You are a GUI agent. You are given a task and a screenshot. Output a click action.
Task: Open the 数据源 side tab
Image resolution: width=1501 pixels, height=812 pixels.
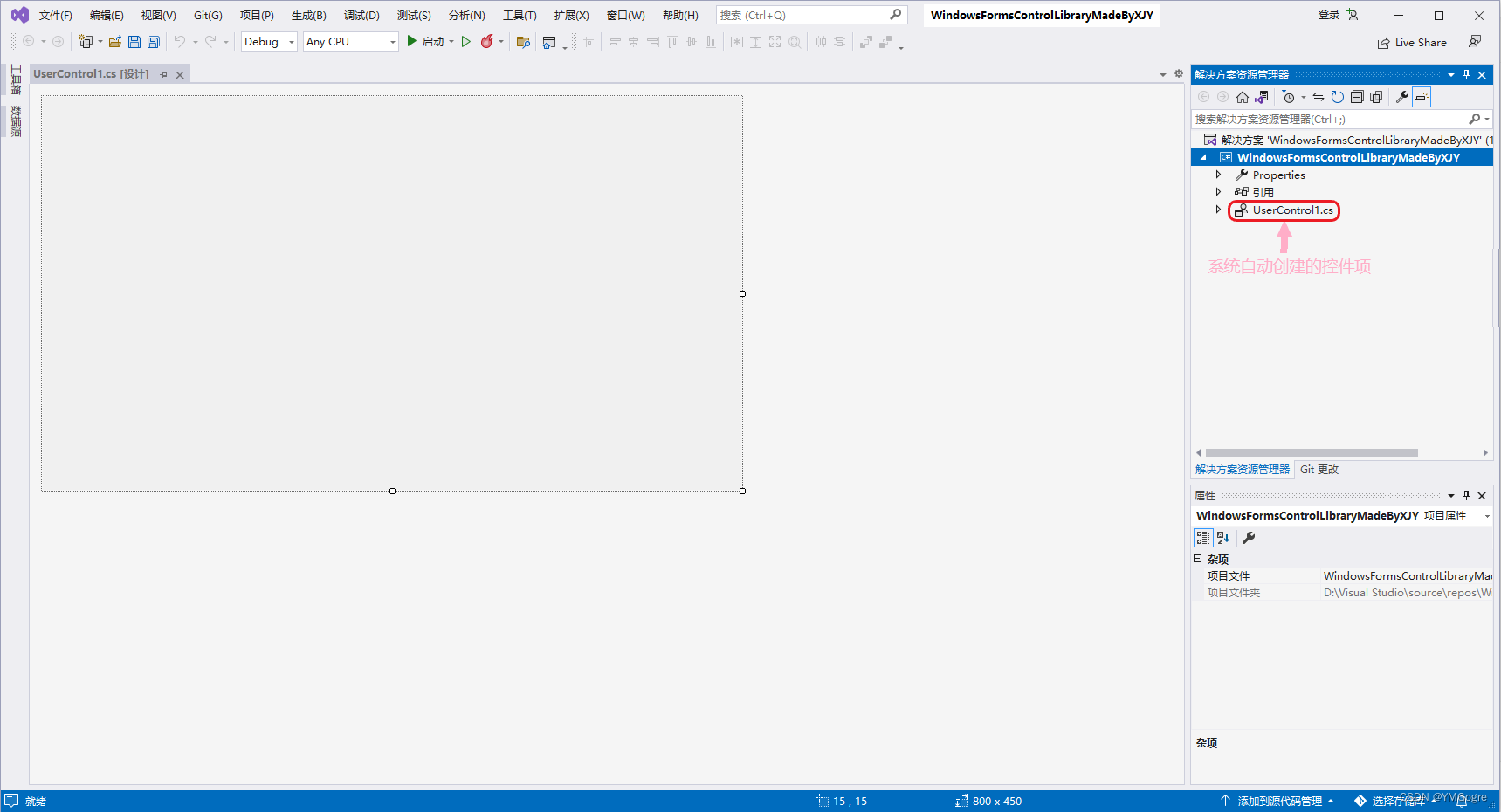pos(16,121)
